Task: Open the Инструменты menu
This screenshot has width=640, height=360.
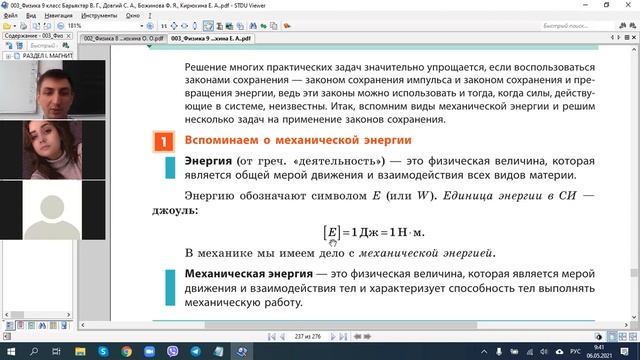Action: tap(99, 16)
